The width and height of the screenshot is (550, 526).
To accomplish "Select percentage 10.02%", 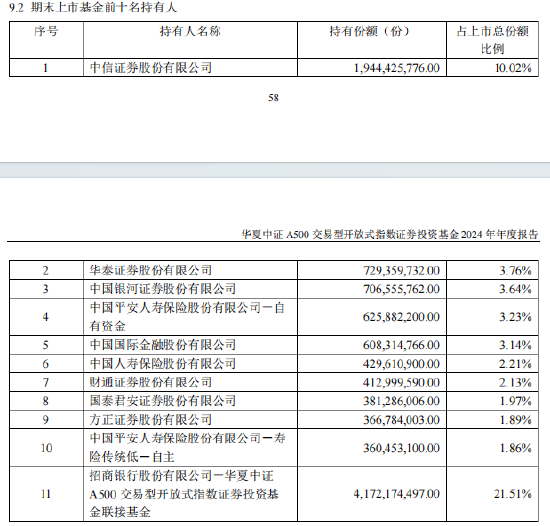I will pos(513,68).
